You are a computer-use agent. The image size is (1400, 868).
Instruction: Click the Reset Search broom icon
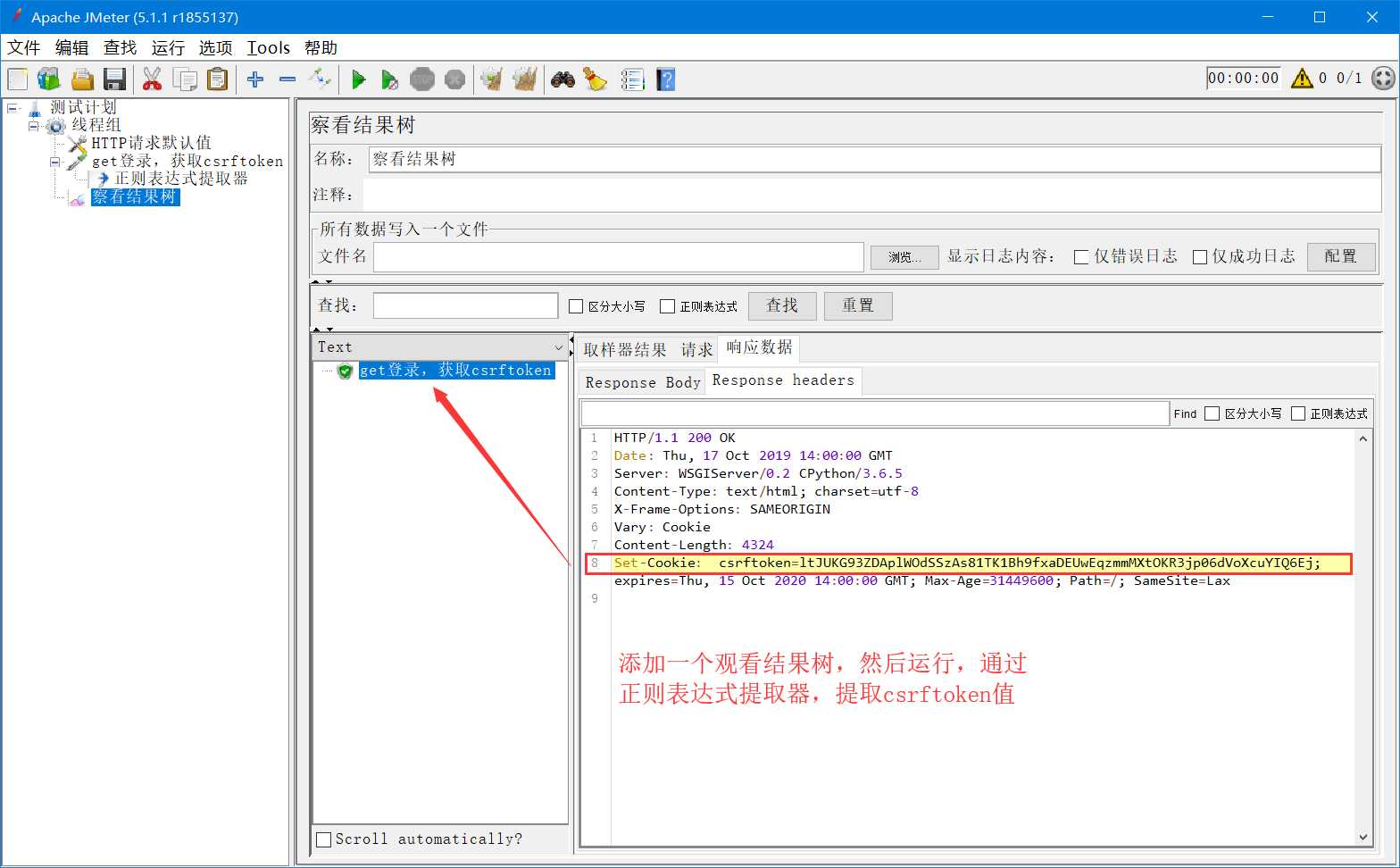coord(596,79)
